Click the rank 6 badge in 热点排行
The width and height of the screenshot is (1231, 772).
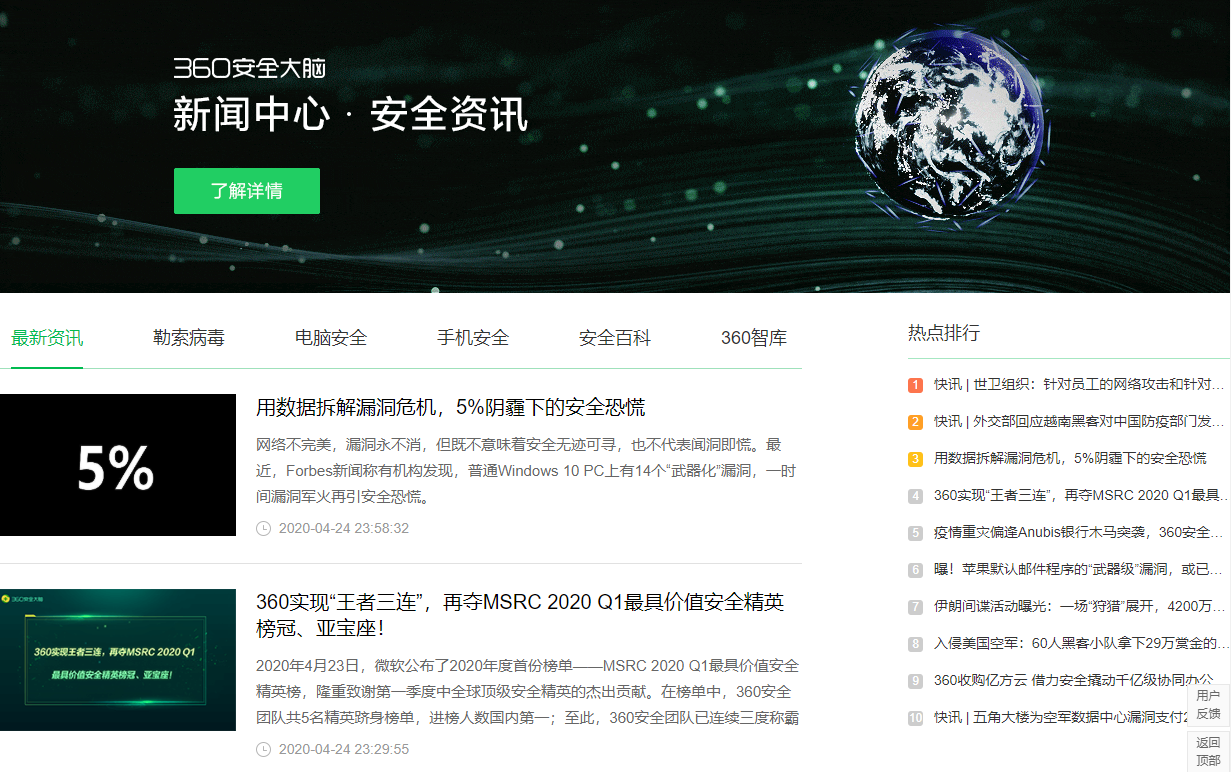pyautogui.click(x=915, y=570)
